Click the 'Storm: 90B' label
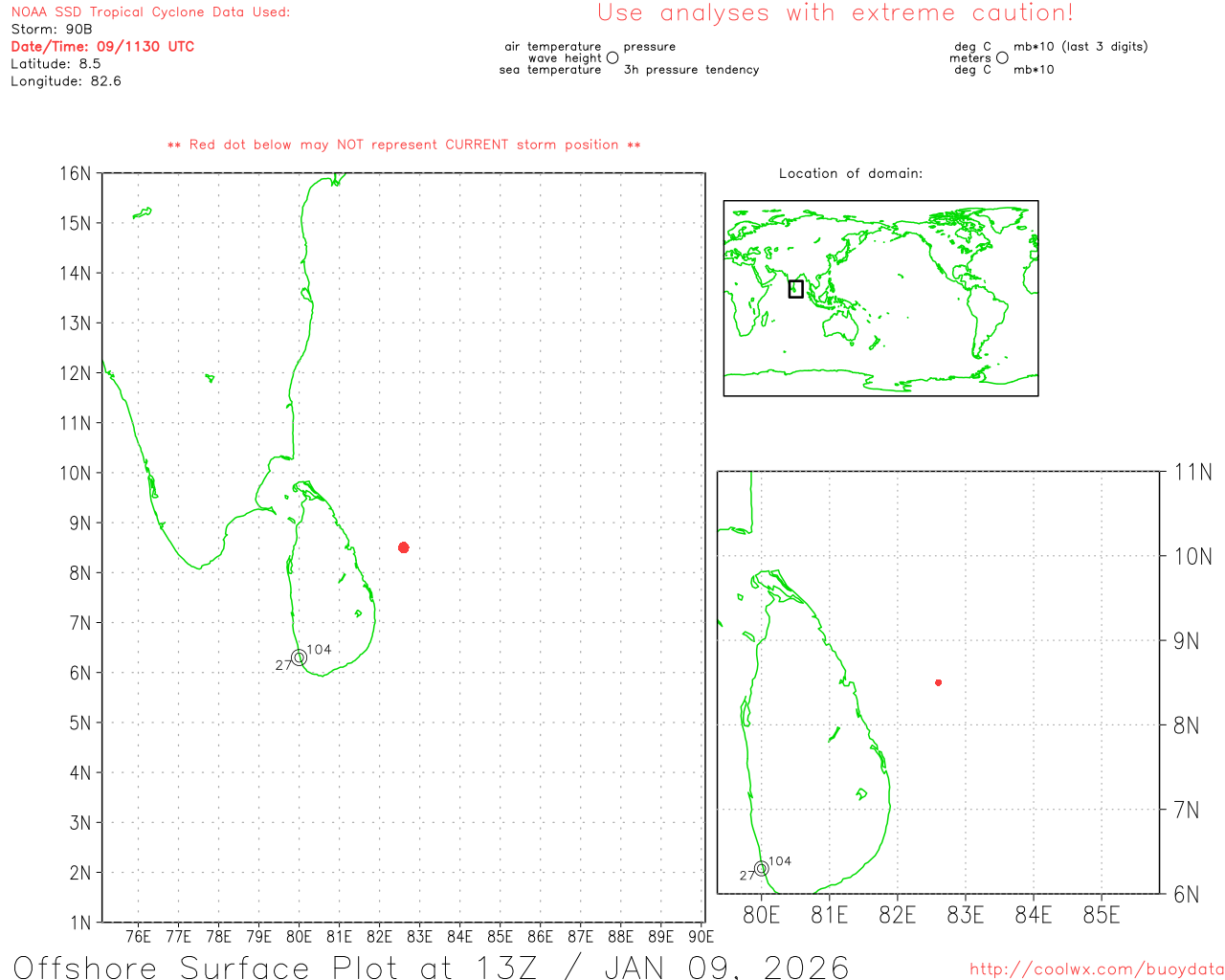1225x980 pixels. (52, 29)
